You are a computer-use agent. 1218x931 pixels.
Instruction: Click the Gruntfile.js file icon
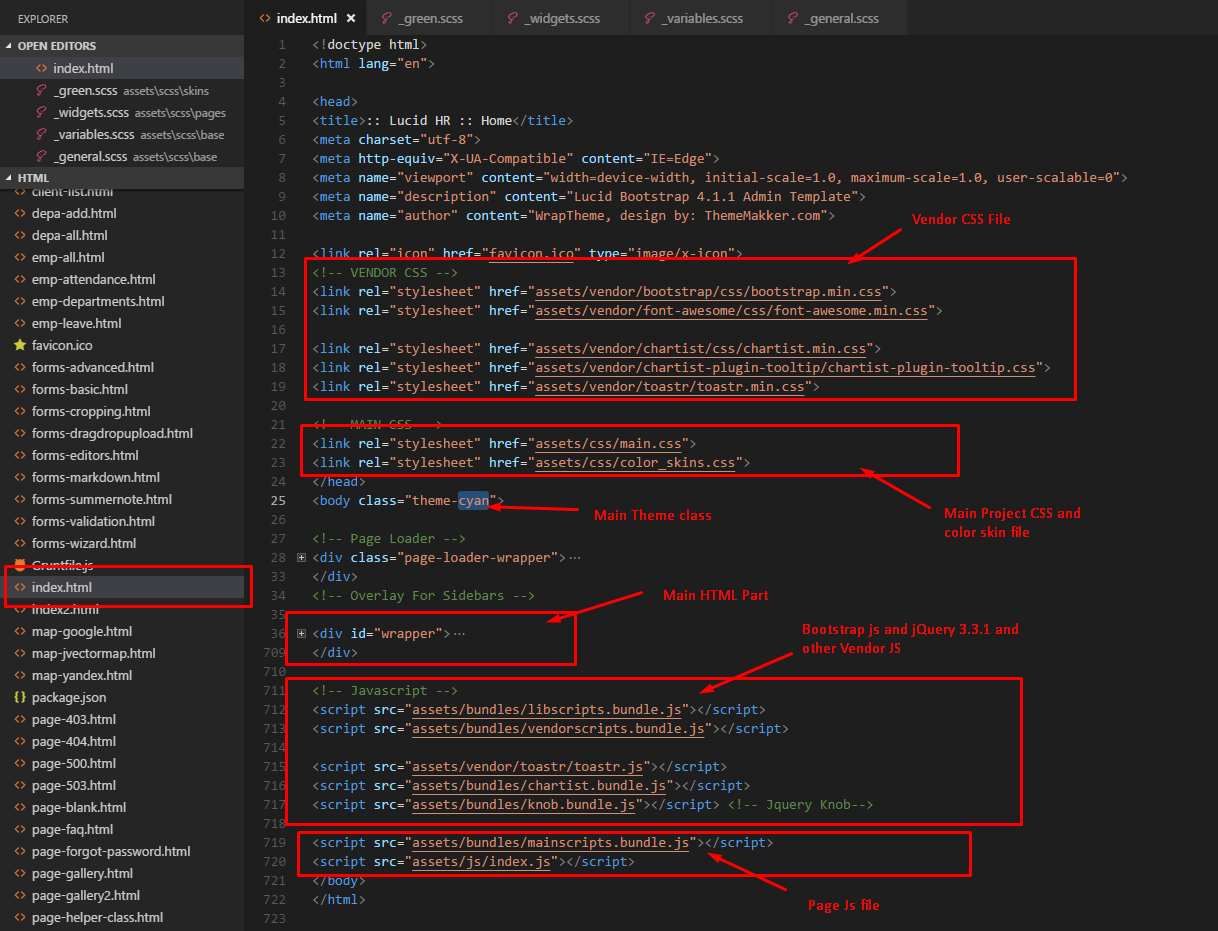[x=20, y=565]
